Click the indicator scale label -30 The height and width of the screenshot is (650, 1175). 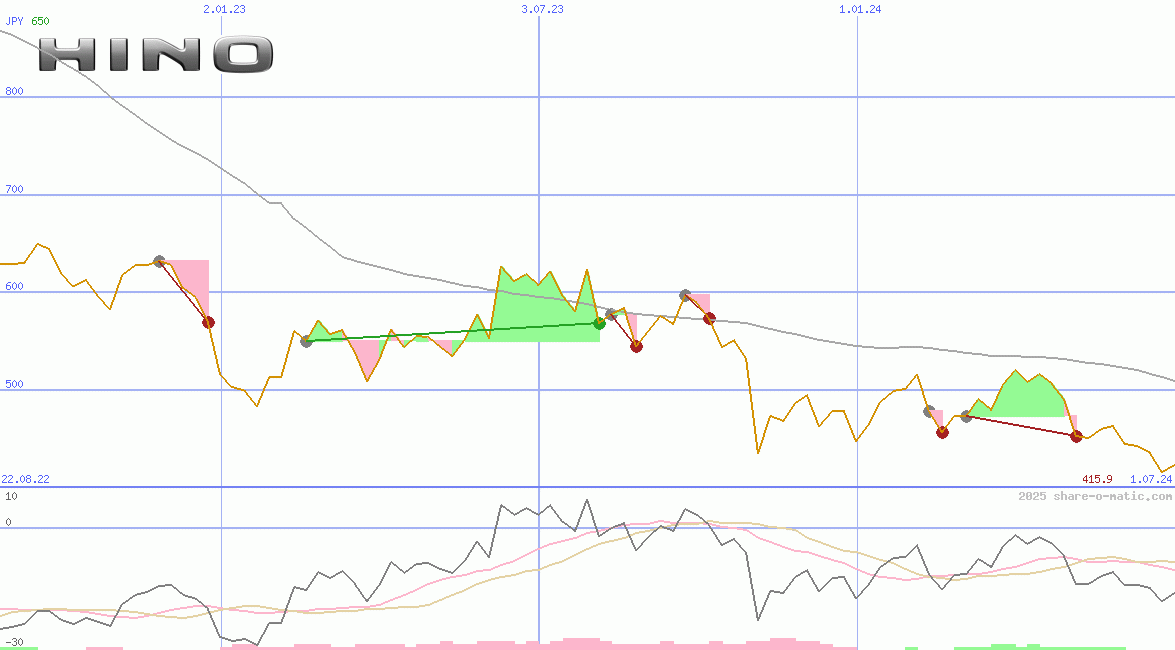tap(14, 643)
